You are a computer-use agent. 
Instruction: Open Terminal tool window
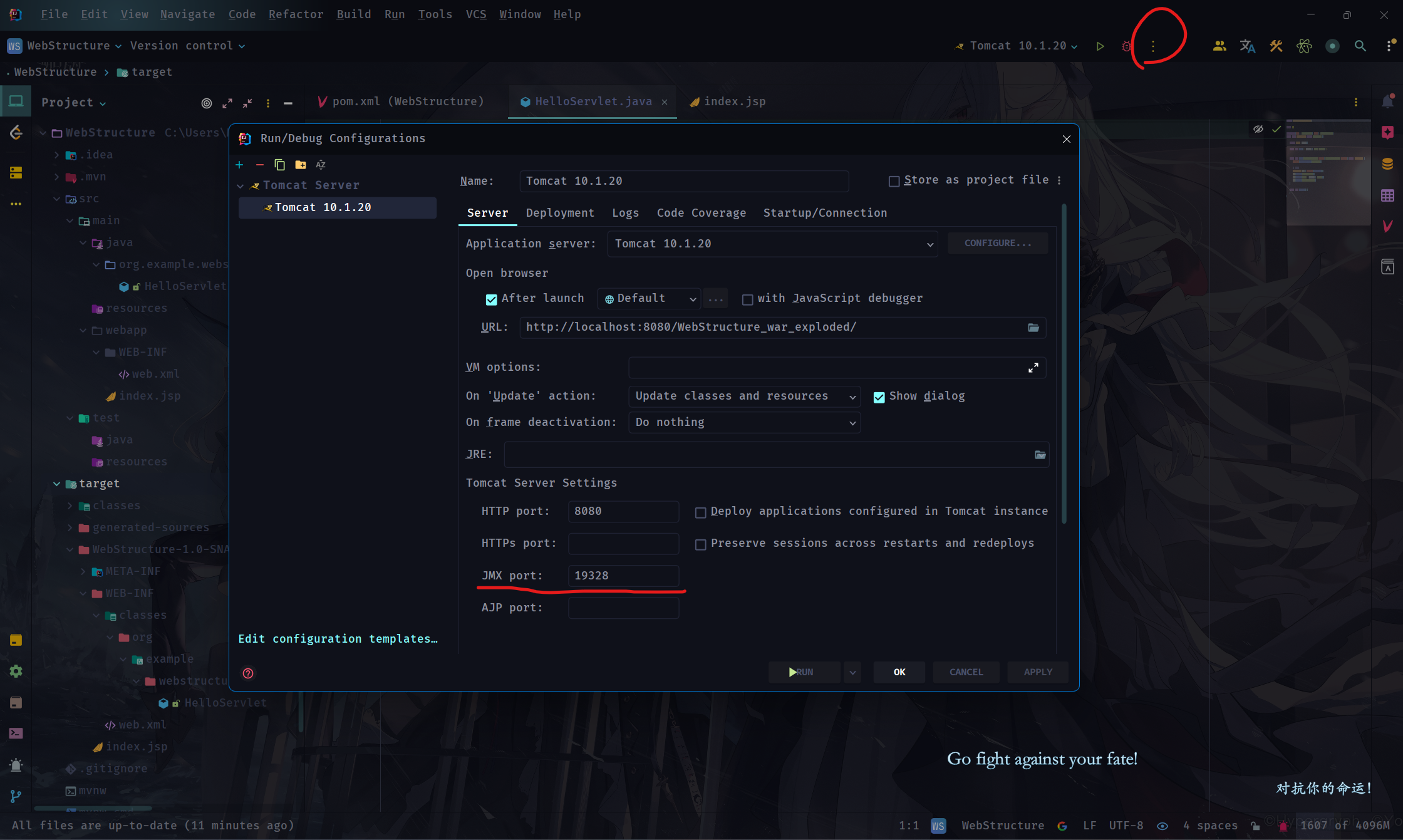pyautogui.click(x=16, y=734)
